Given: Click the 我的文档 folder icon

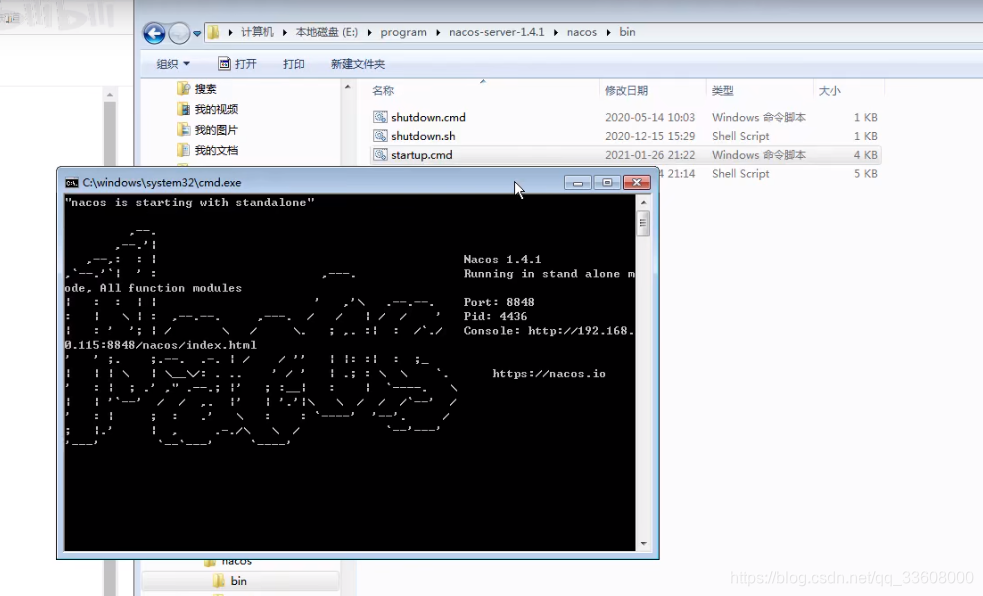Looking at the screenshot, I should click(183, 150).
